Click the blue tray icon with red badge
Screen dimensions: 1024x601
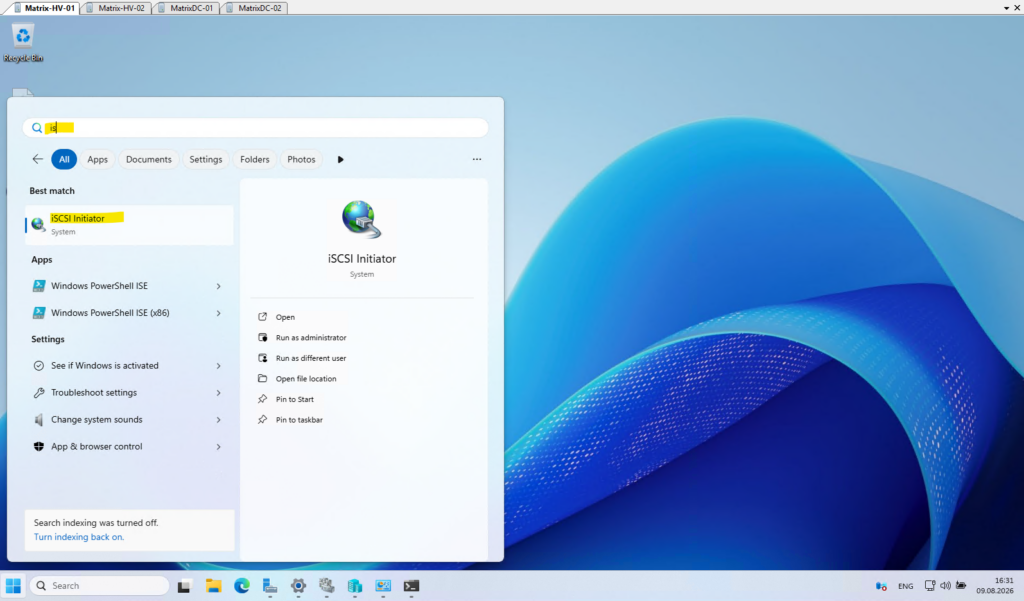click(881, 586)
